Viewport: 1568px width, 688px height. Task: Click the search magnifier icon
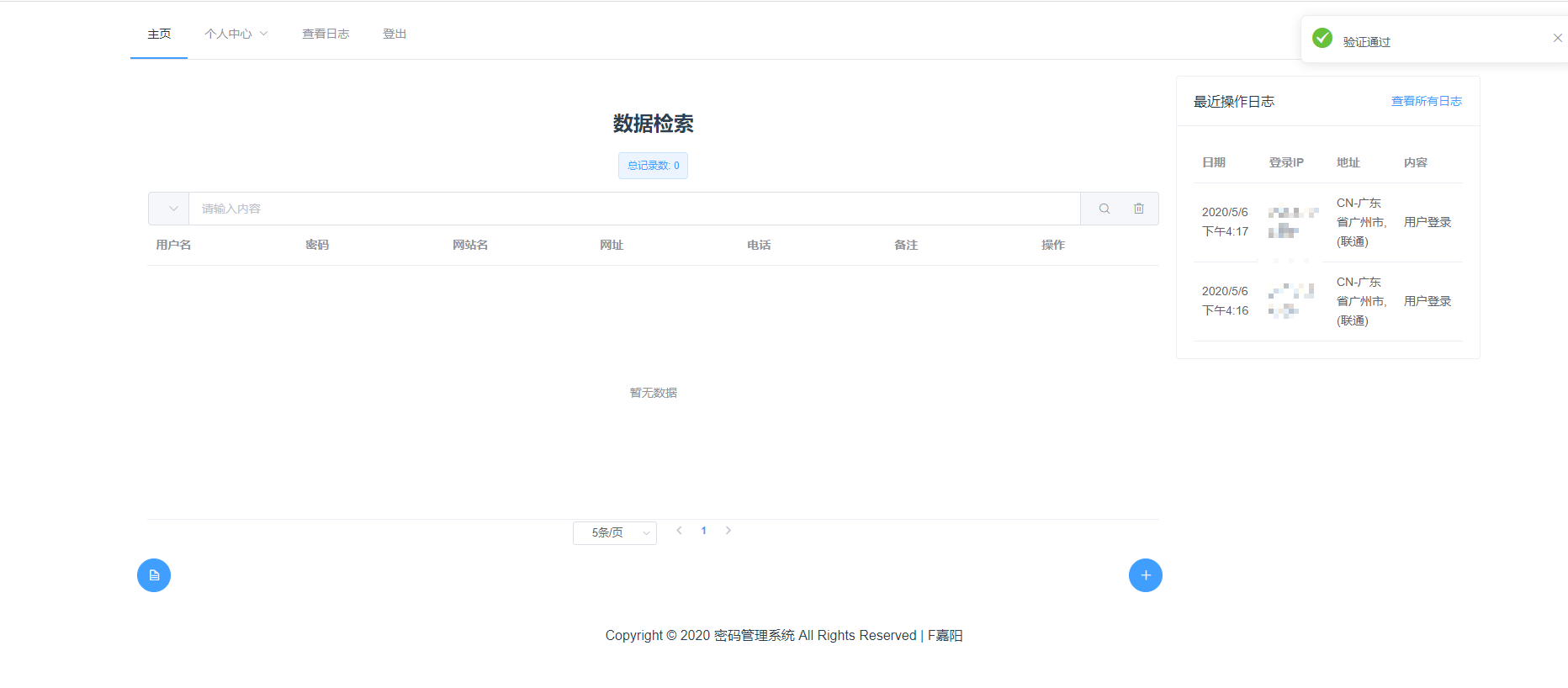coord(1104,209)
